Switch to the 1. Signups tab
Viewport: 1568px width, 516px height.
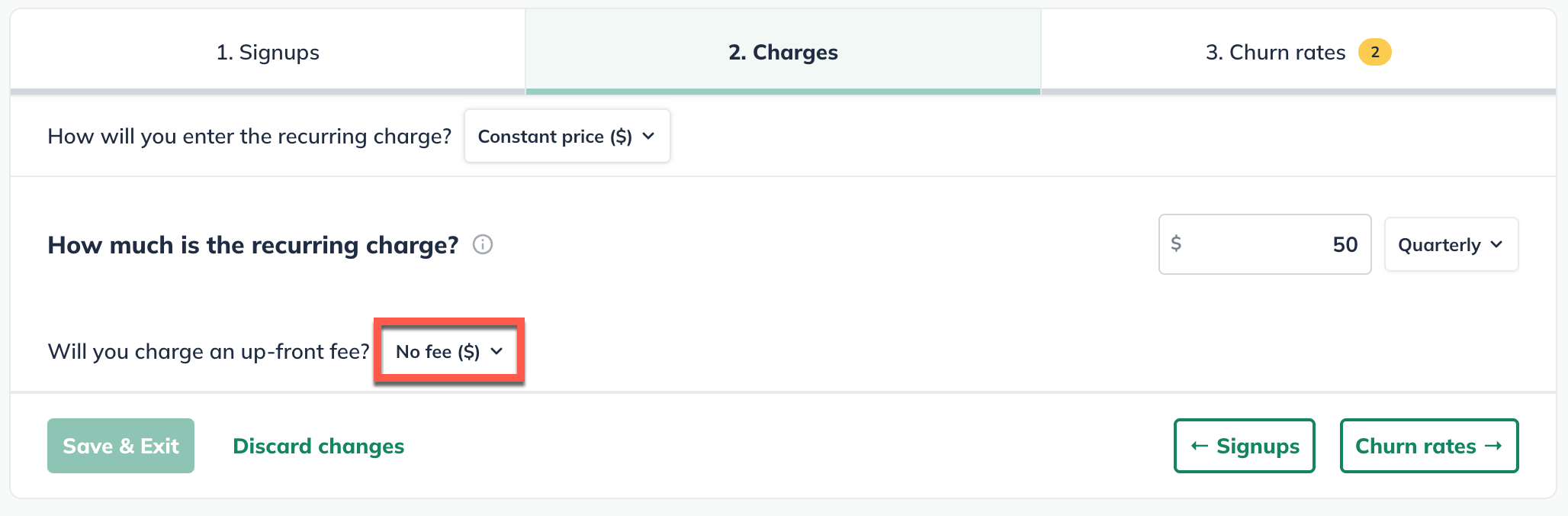click(x=268, y=52)
